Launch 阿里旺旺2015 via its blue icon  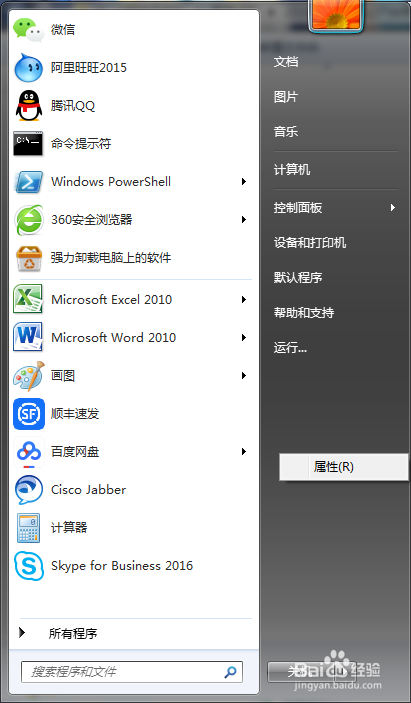28,68
